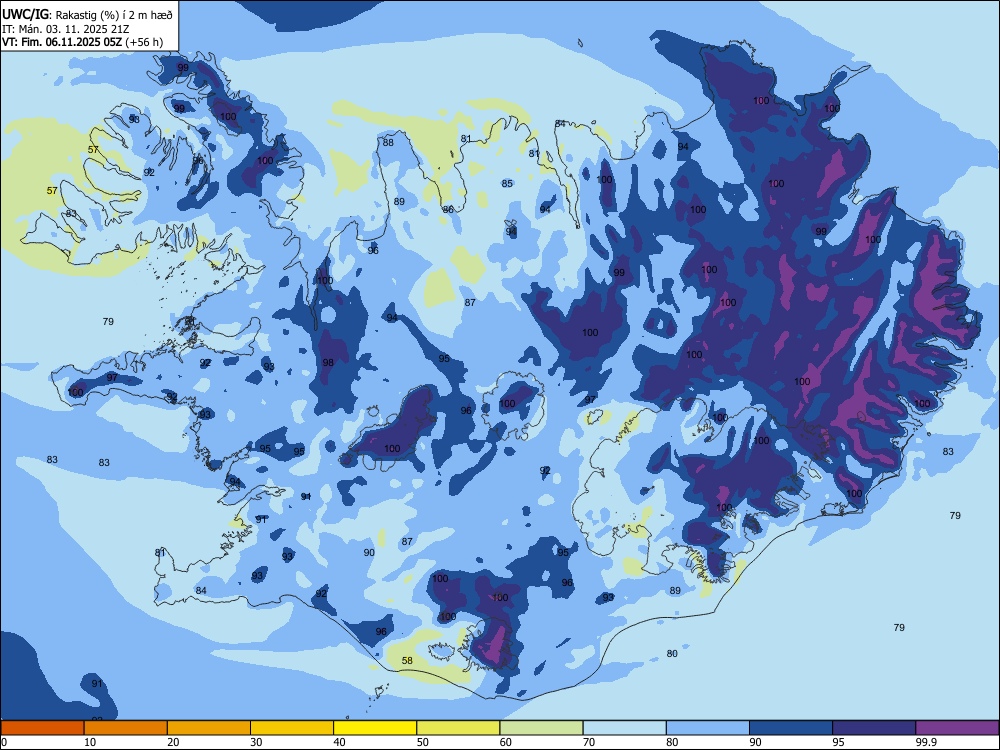The image size is (1000, 750).
Task: Choose the dark blue 90–95 legend swatch
Action: tap(791, 728)
